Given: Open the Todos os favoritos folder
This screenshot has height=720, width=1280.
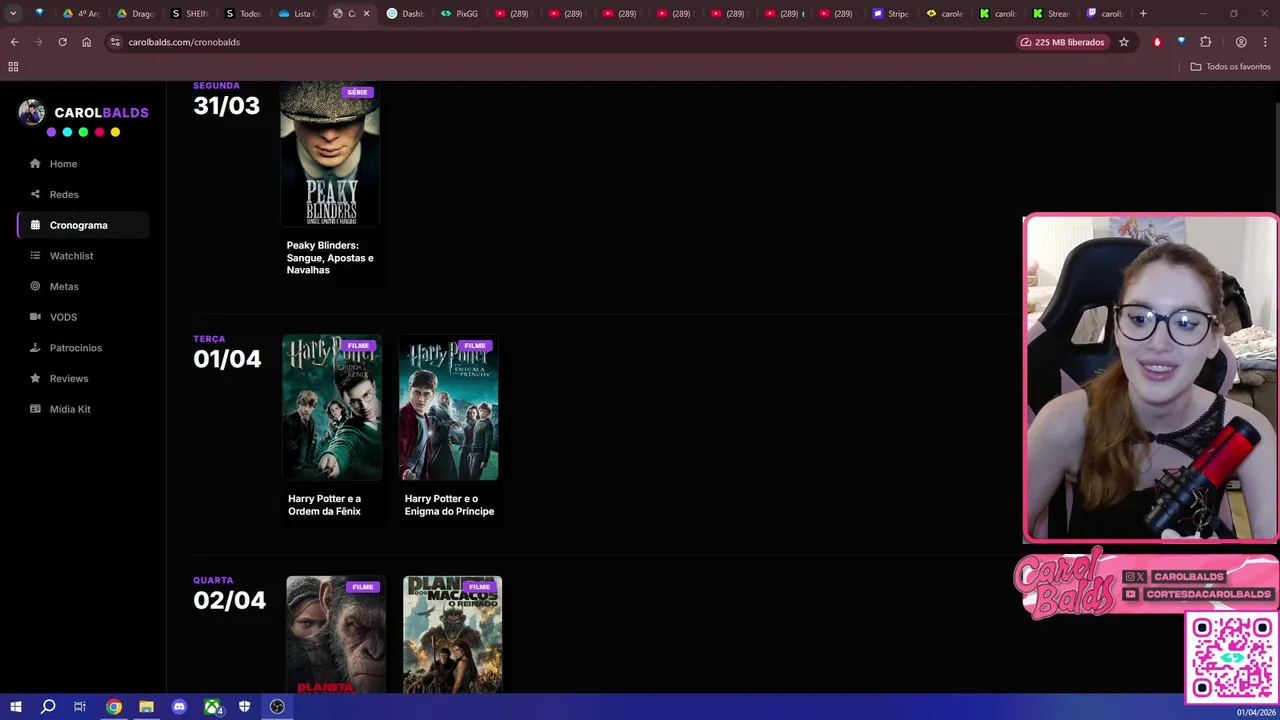Looking at the screenshot, I should tap(1230, 67).
